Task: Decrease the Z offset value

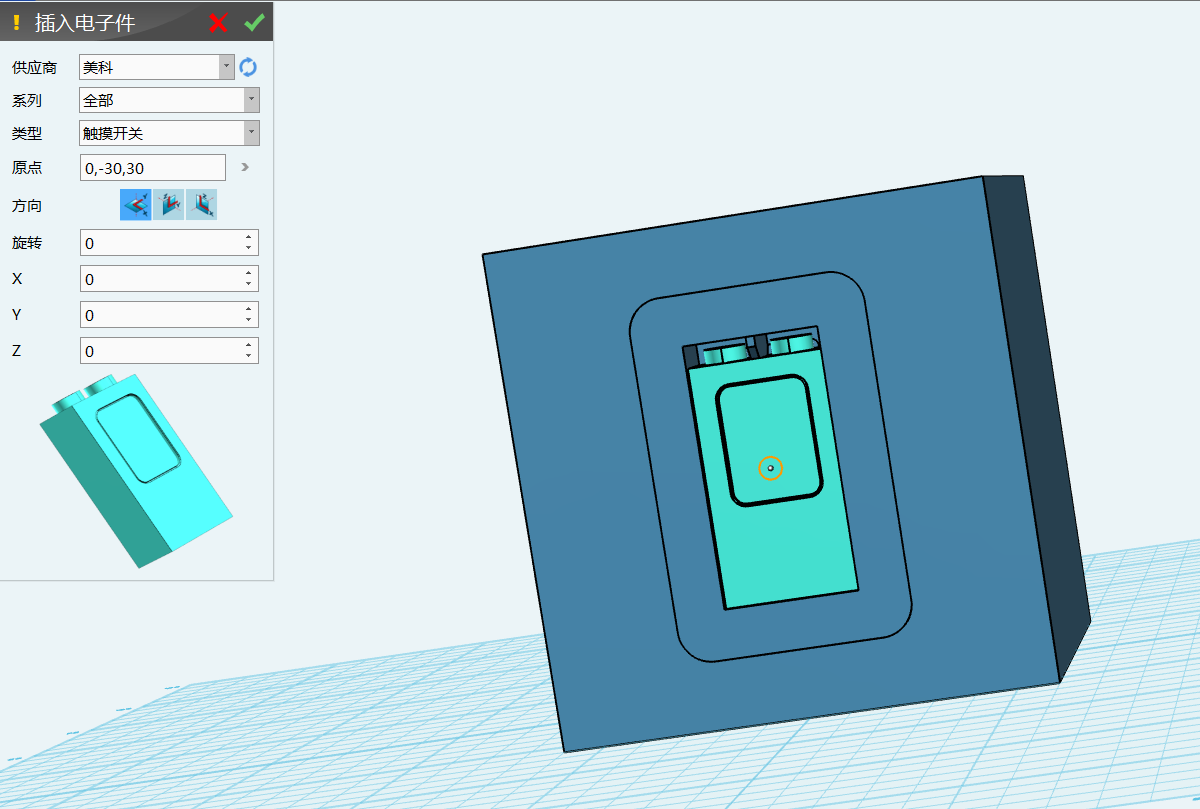Action: [248, 357]
